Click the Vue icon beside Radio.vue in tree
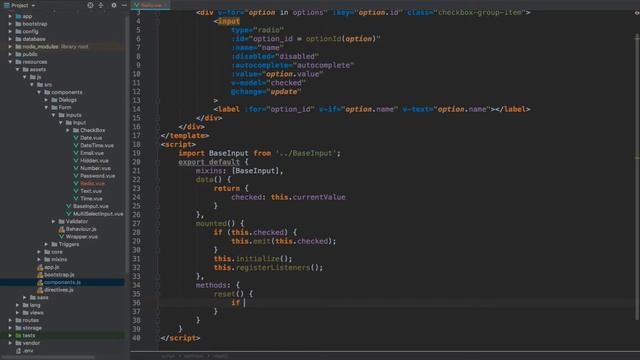This screenshot has height=360, width=640. pos(76,183)
